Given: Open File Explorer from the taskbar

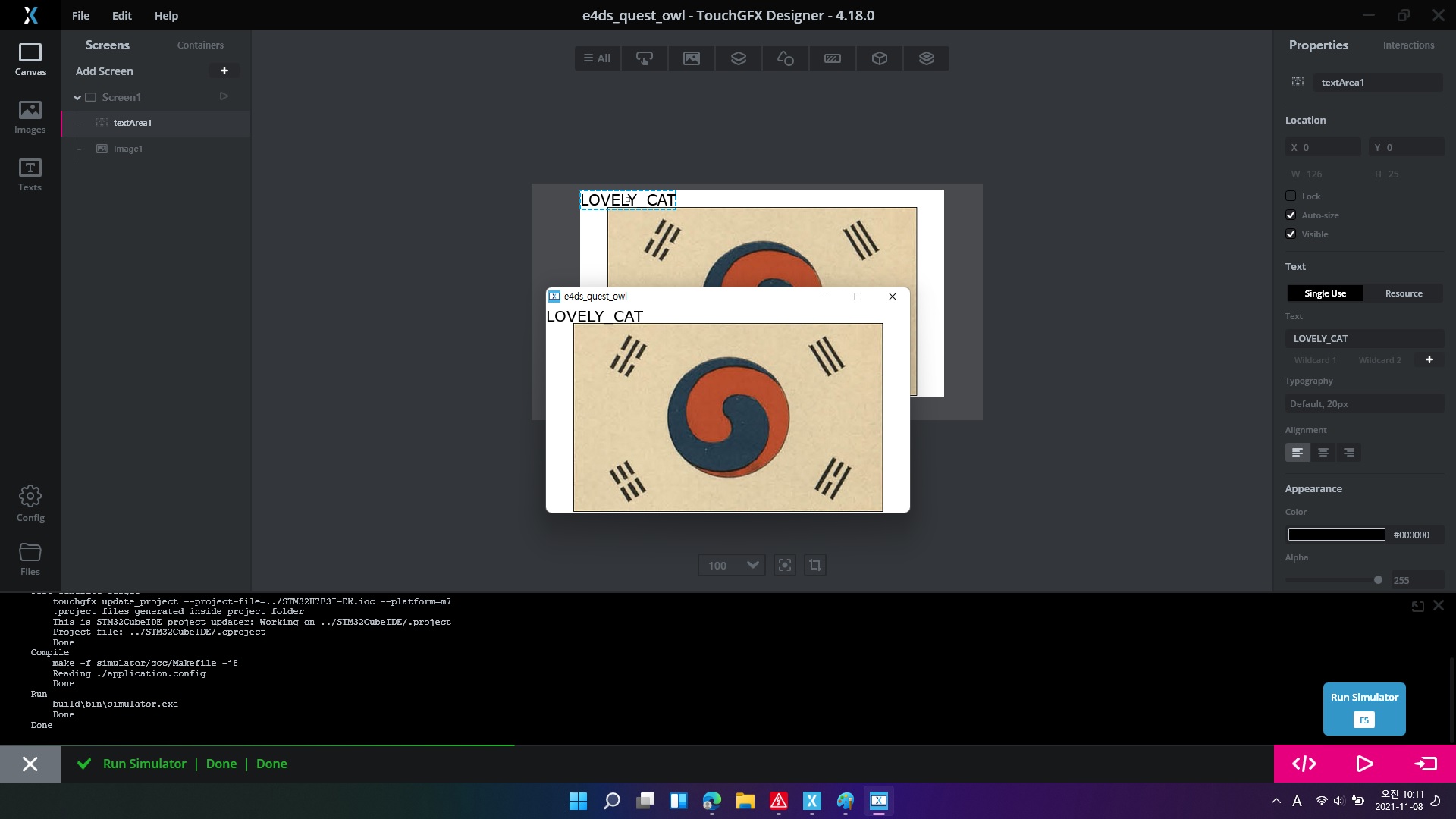Looking at the screenshot, I should tap(745, 801).
